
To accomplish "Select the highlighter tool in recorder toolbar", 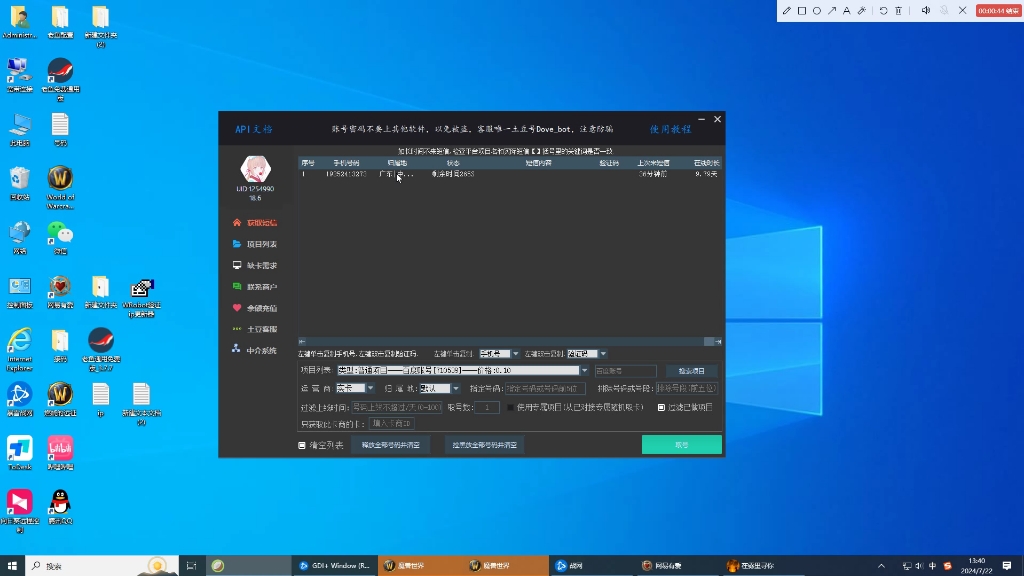I will tap(862, 10).
